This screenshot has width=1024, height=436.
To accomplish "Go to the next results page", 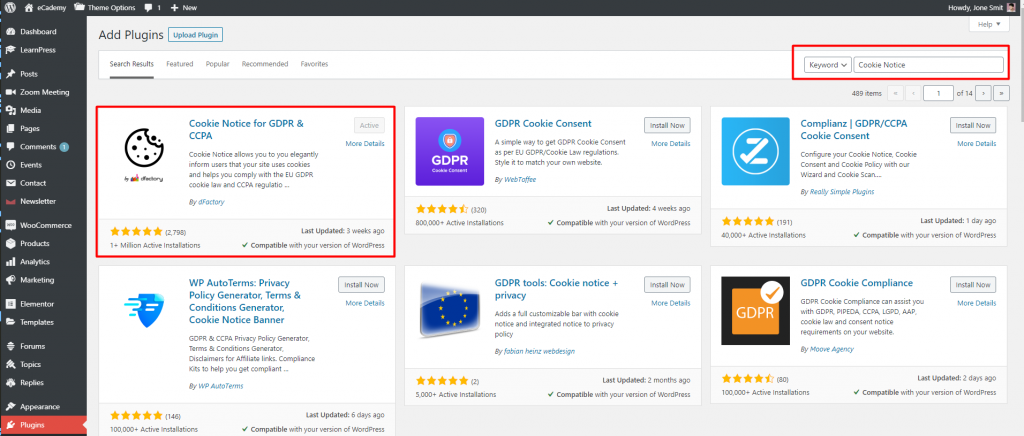I will pyautogui.click(x=984, y=93).
